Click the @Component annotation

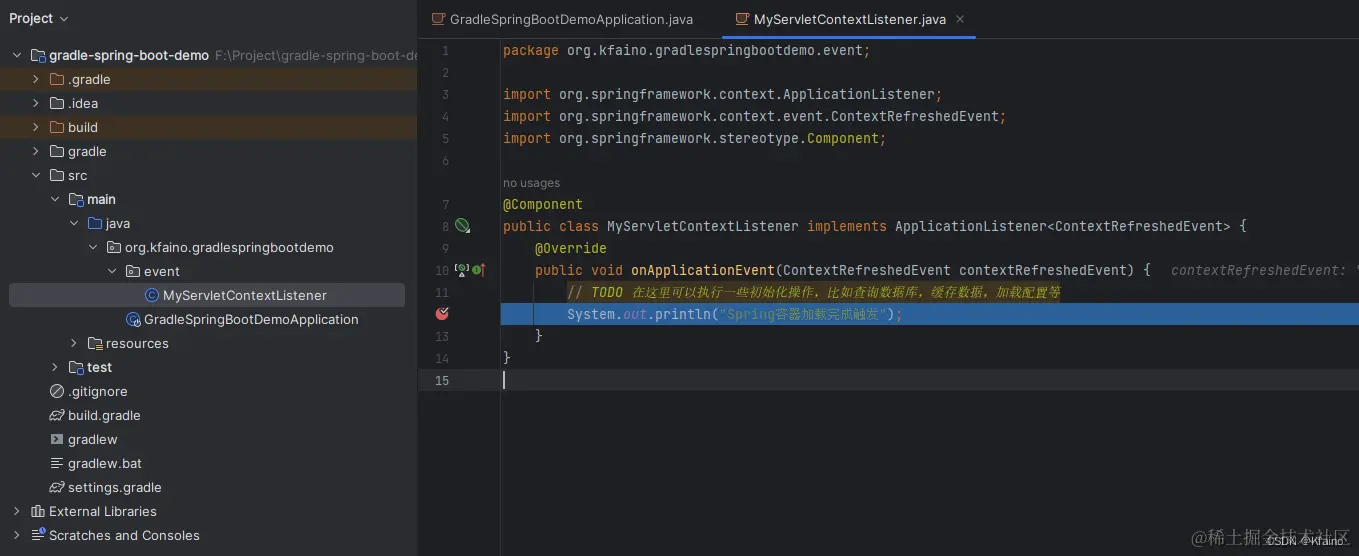coord(542,204)
